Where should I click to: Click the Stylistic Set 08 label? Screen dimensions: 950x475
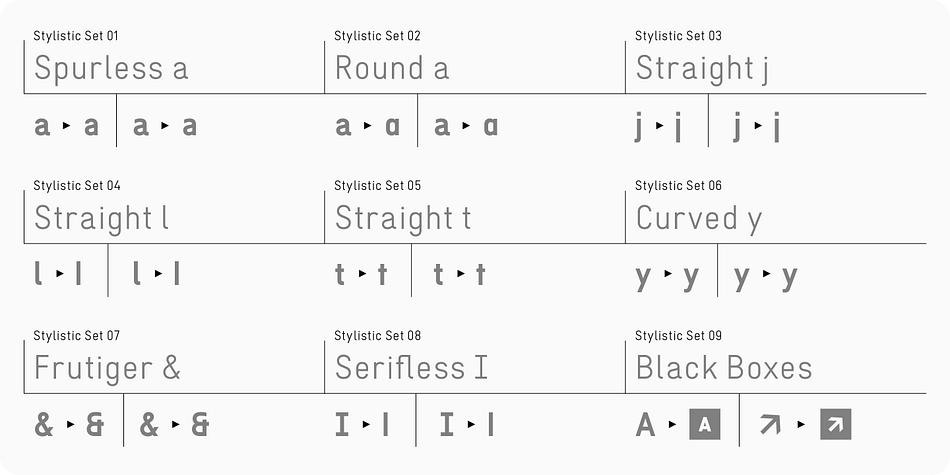coord(377,336)
